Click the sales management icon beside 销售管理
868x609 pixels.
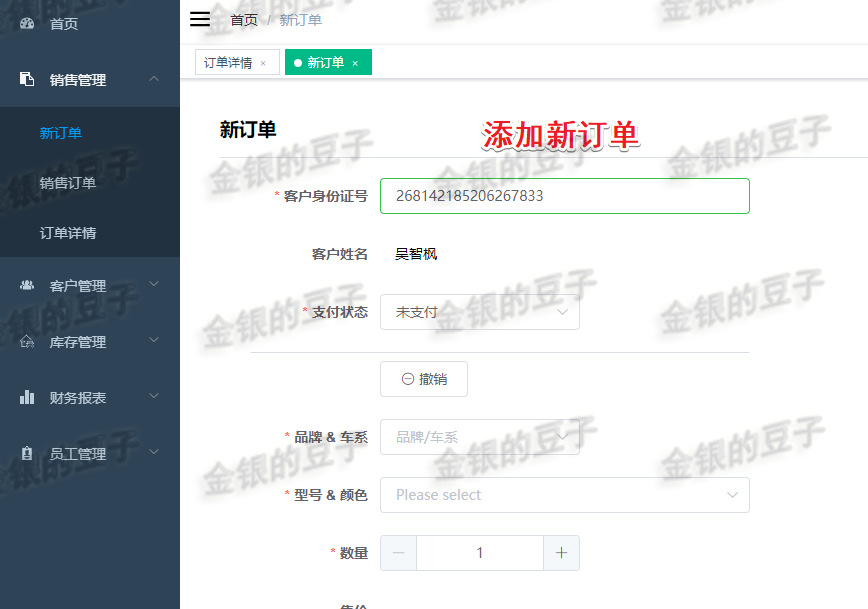25,80
